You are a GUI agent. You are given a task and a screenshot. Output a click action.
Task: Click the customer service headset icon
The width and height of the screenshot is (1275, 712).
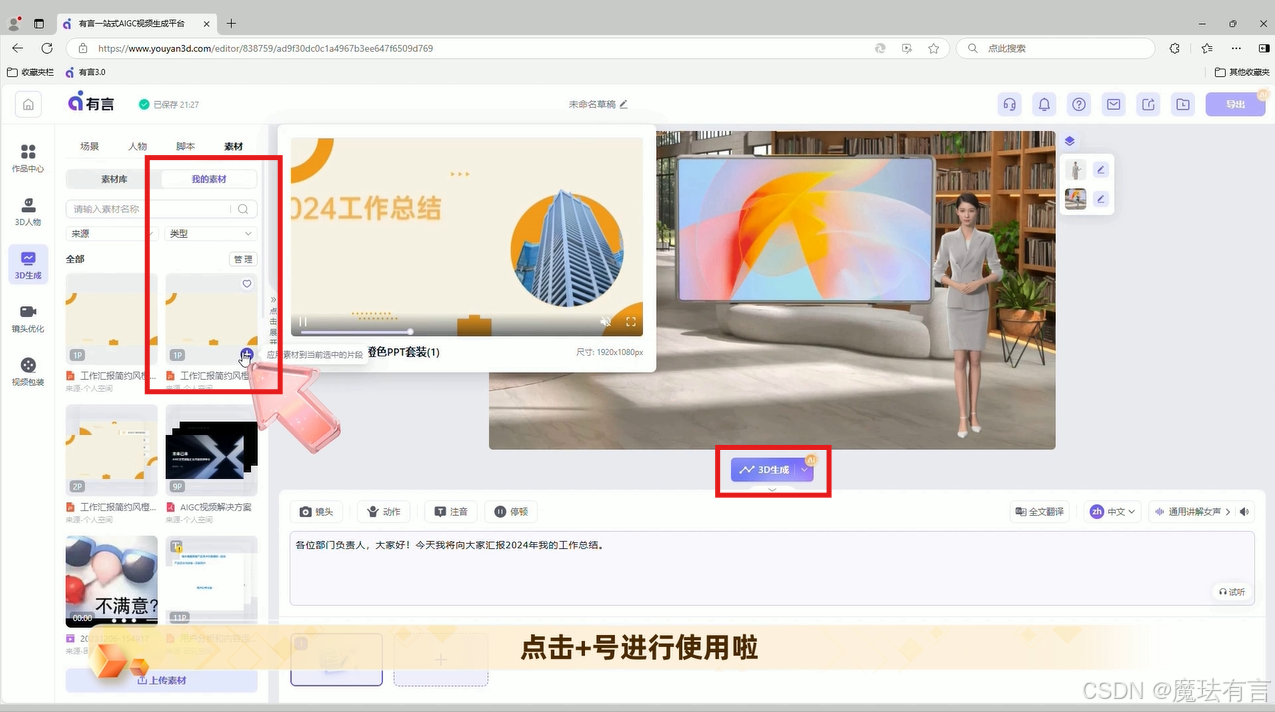pos(1010,104)
